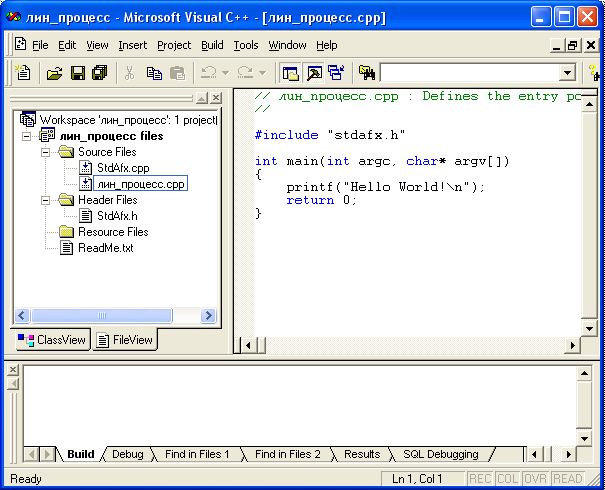
Task: Select the Source Files folder label
Action: [x=107, y=152]
